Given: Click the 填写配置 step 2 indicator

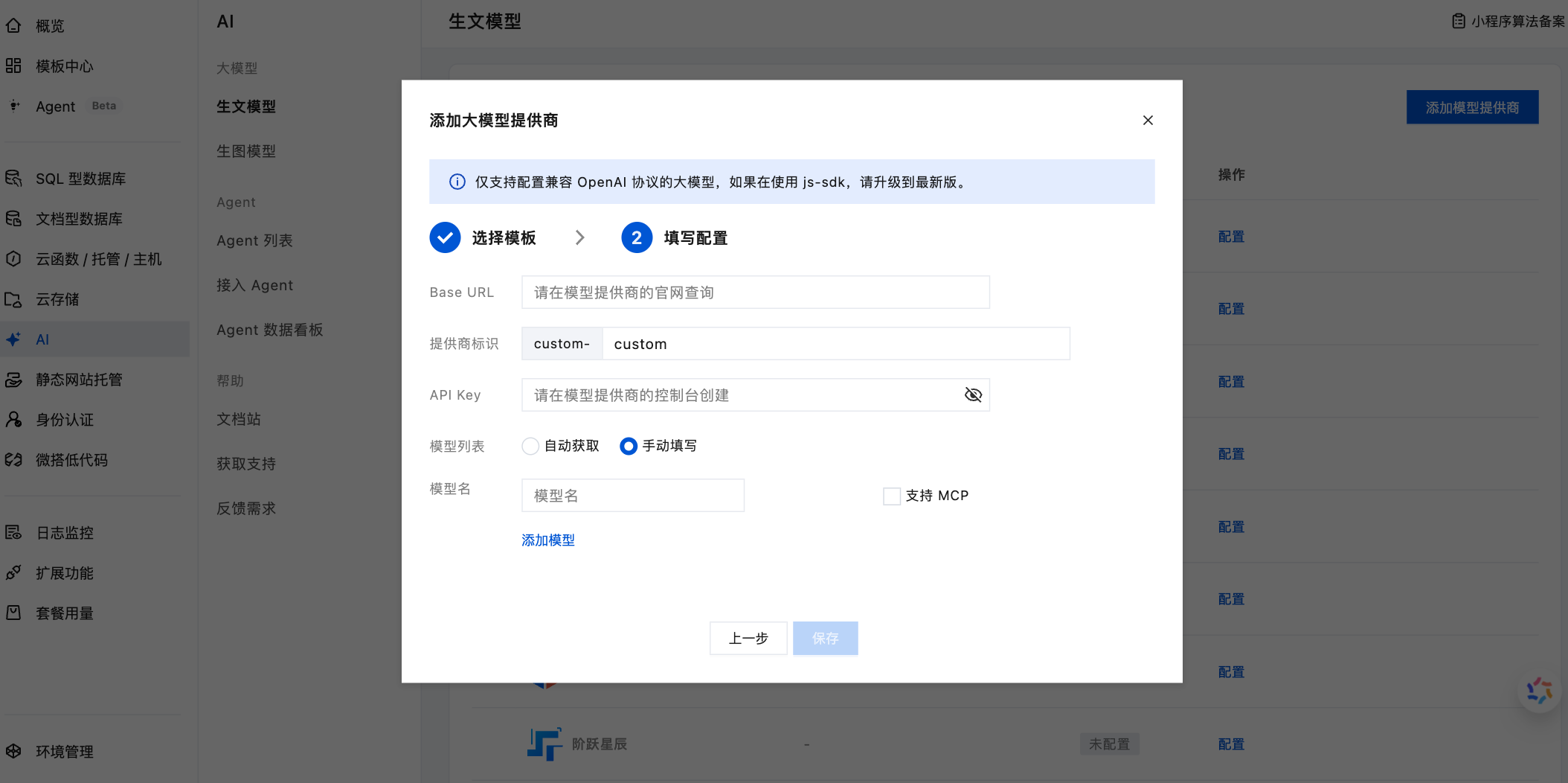Looking at the screenshot, I should (x=637, y=238).
